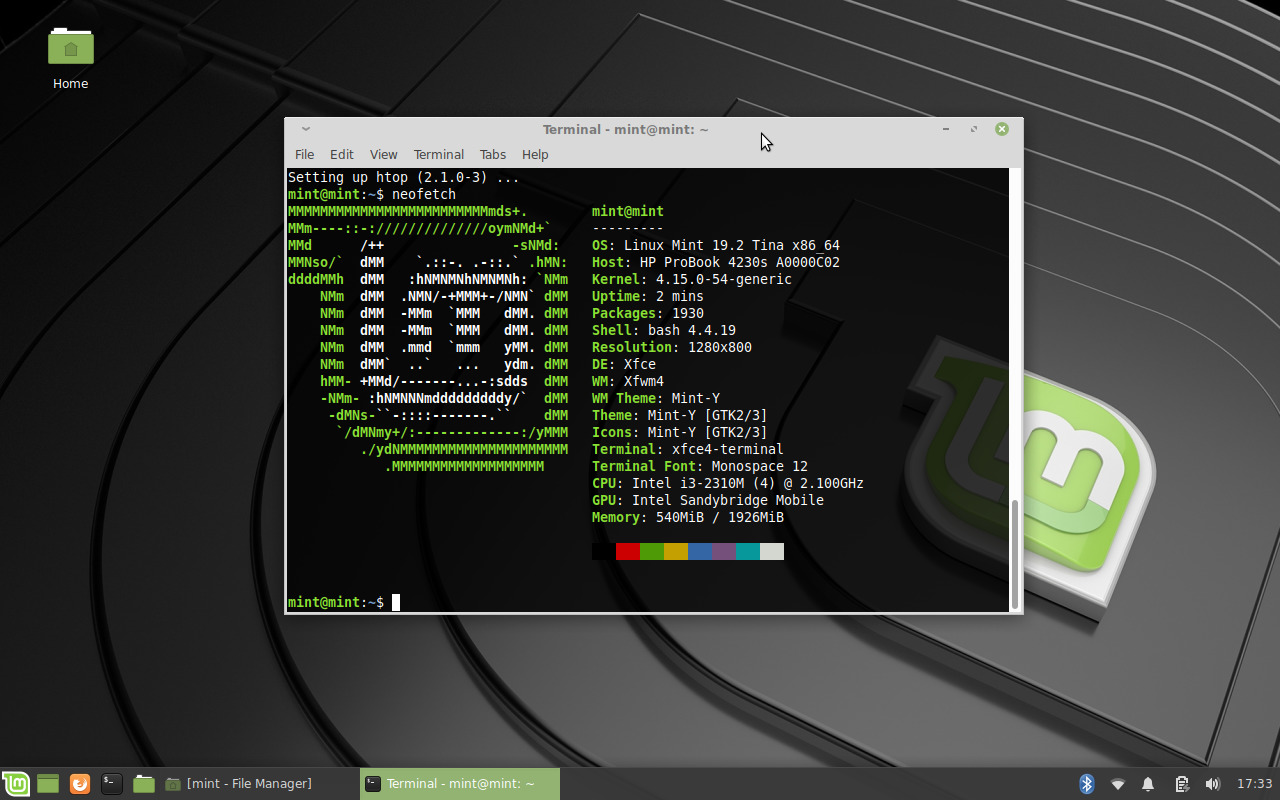Click the white color block in neofetch output
Viewport: 1280px width, 800px height.
[772, 551]
